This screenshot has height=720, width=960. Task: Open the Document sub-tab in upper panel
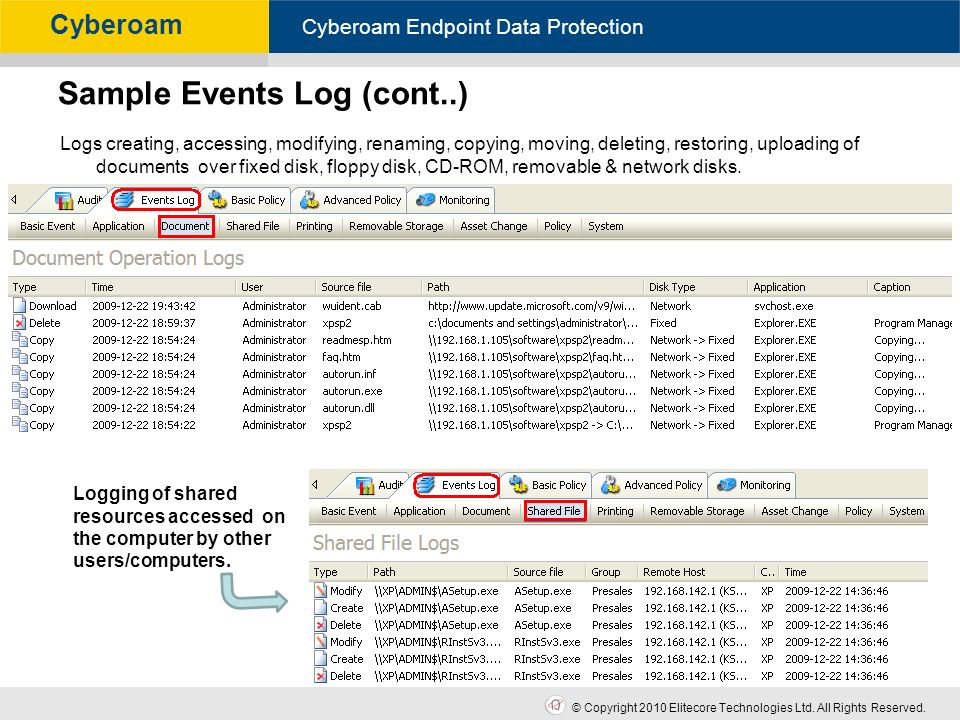[x=186, y=226]
